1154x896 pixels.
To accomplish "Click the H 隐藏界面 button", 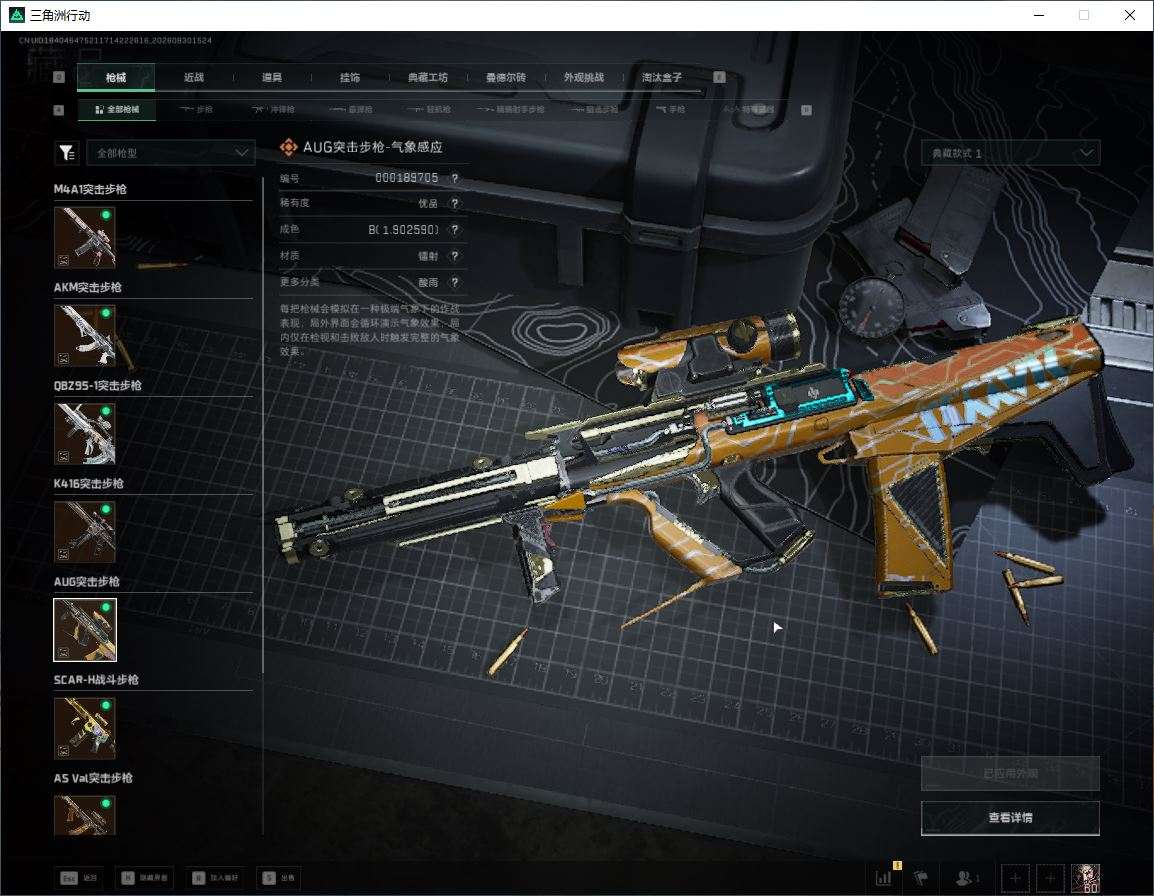I will click(x=144, y=878).
